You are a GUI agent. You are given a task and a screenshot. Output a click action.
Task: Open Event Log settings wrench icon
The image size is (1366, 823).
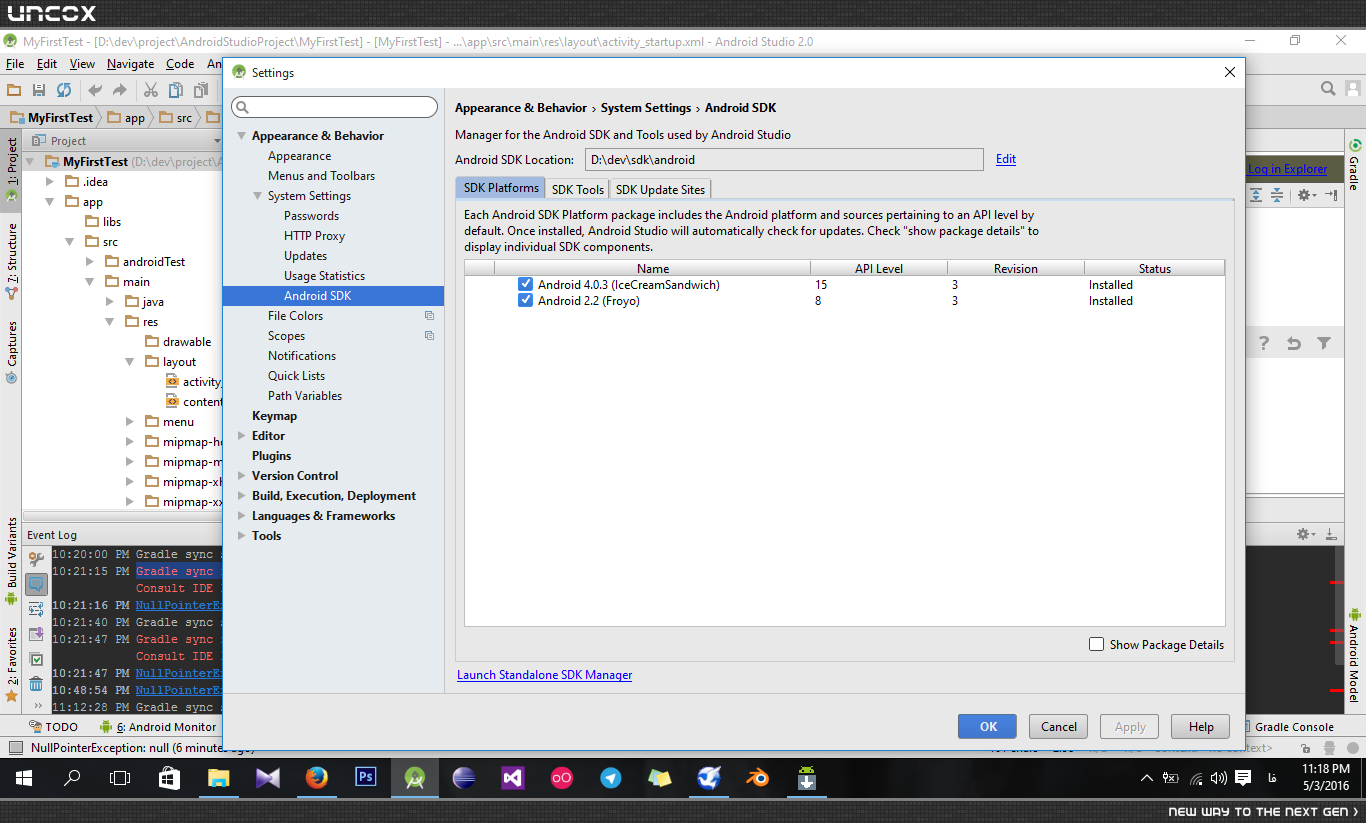tap(36, 560)
